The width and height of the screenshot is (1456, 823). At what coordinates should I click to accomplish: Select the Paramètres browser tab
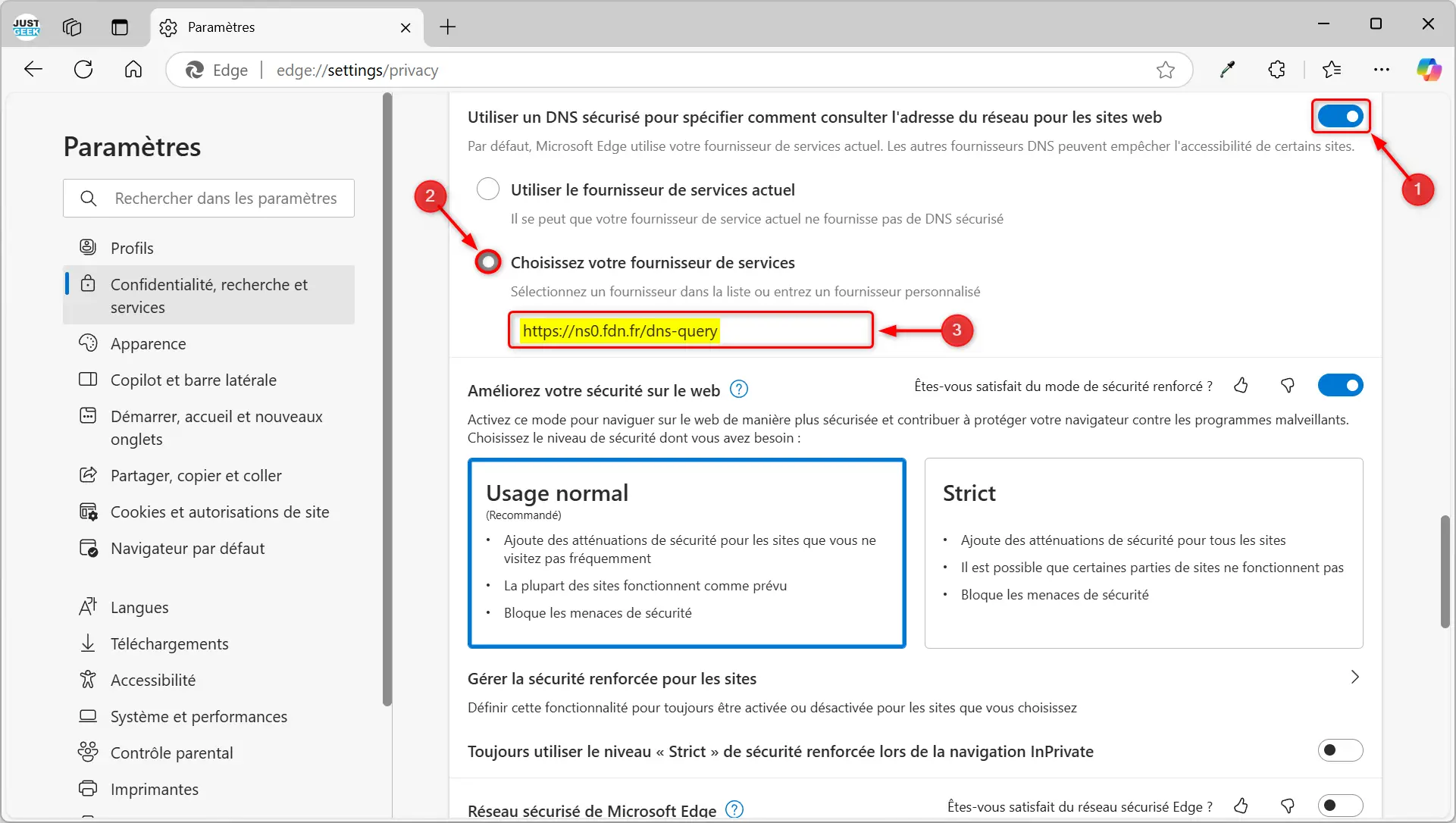[287, 27]
